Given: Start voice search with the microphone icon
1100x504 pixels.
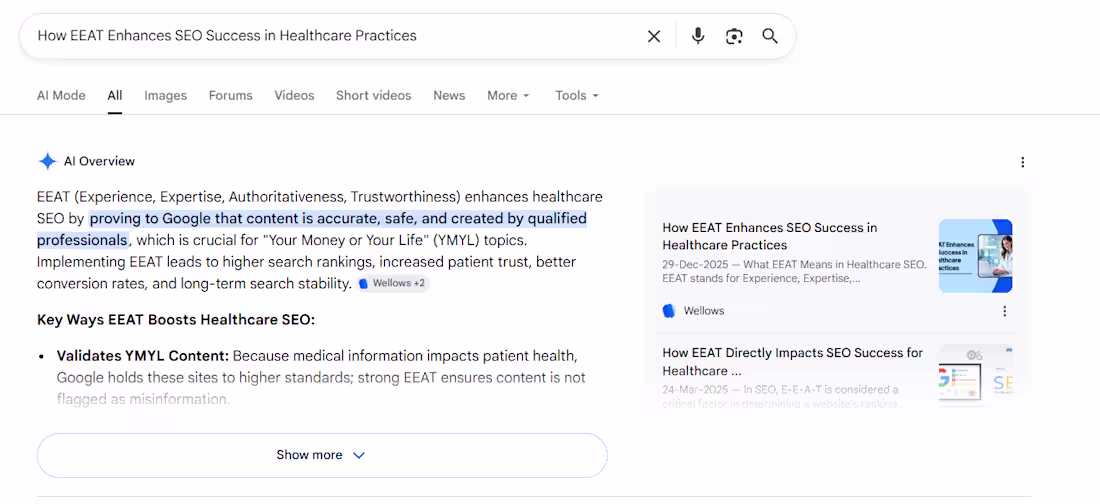Looking at the screenshot, I should (697, 36).
